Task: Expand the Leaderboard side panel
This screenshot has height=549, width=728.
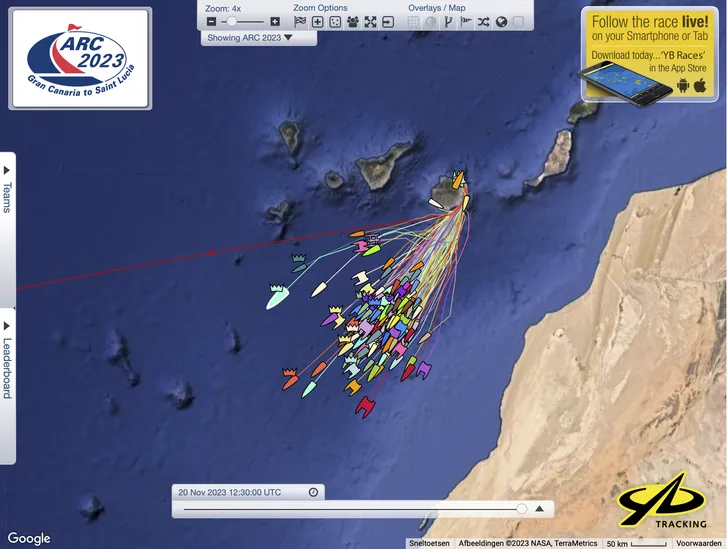Action: click(7, 360)
